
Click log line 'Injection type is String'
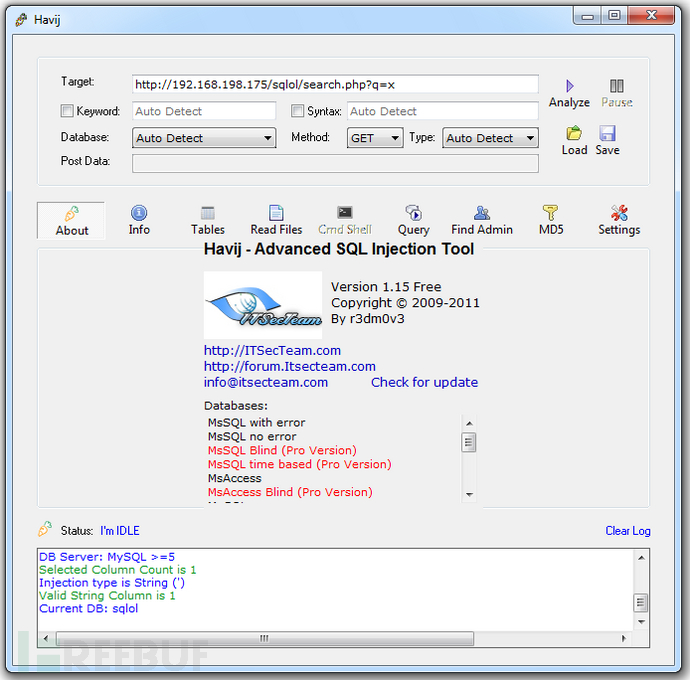point(112,583)
